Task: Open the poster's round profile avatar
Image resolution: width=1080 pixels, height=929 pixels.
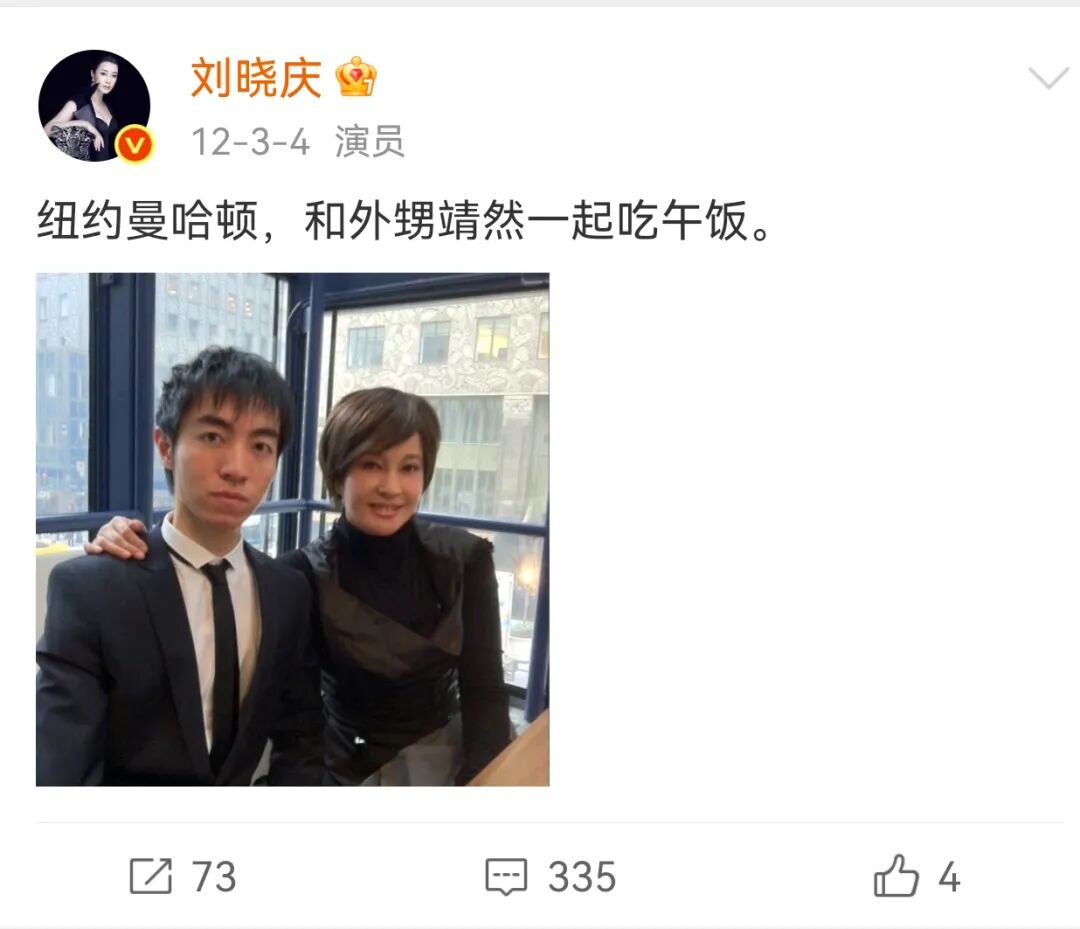Action: (x=94, y=105)
